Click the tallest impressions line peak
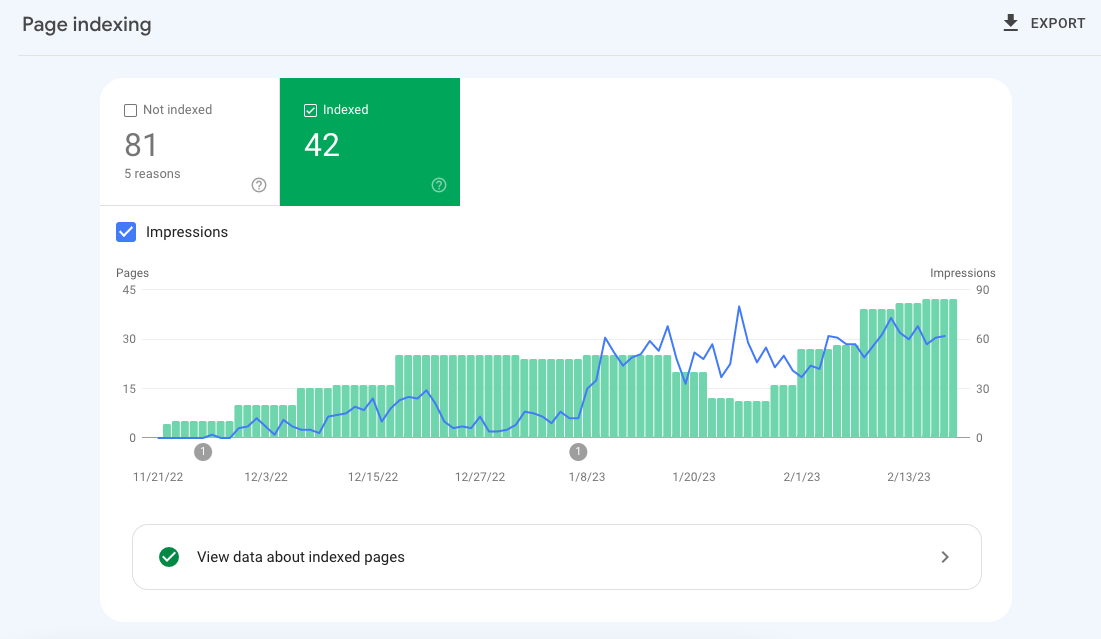This screenshot has width=1101, height=639. (739, 307)
